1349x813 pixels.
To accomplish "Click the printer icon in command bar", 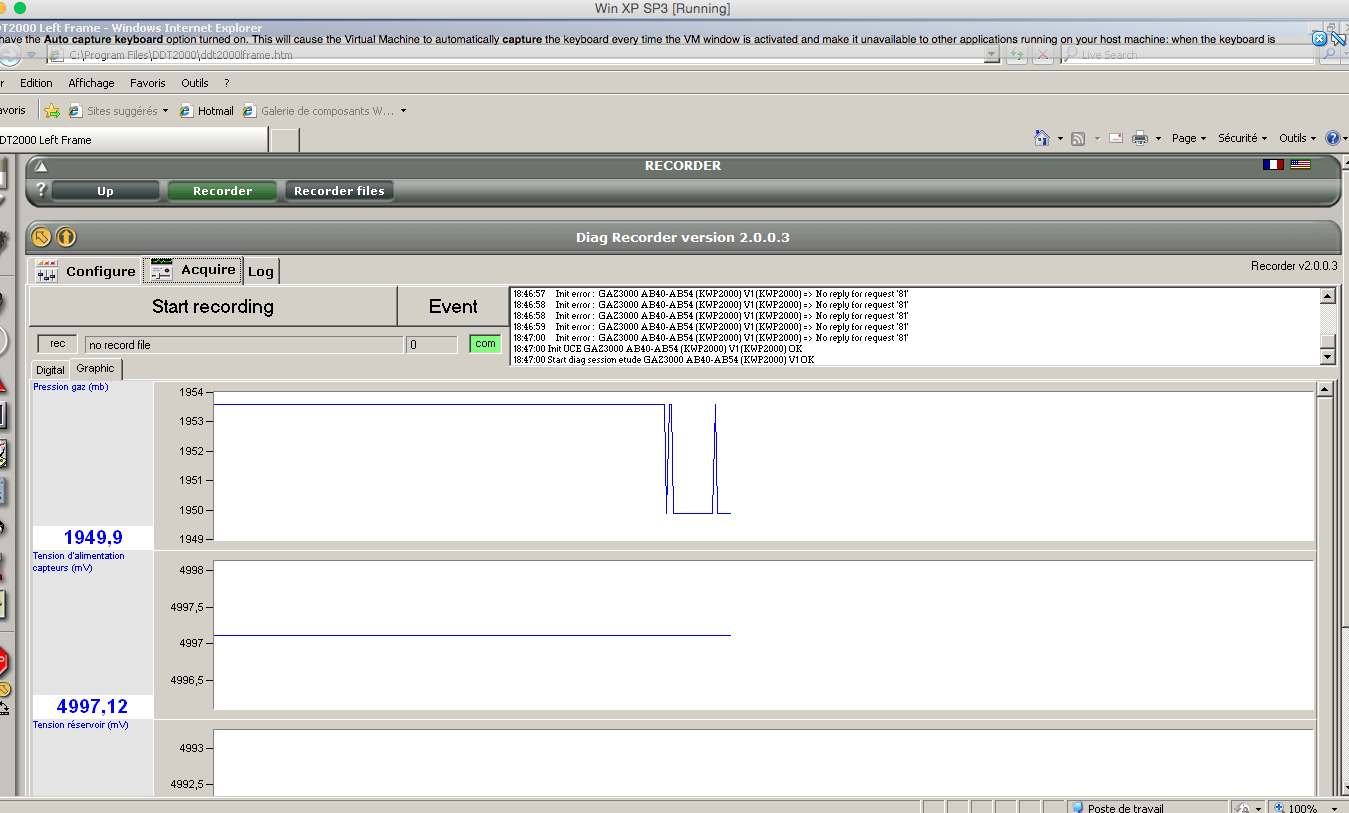I will (x=1139, y=138).
